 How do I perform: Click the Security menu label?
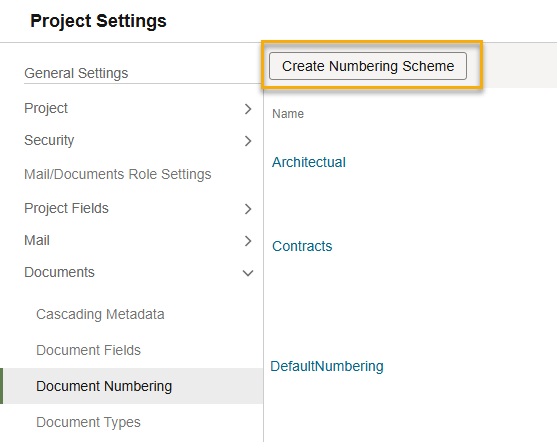[x=49, y=140]
